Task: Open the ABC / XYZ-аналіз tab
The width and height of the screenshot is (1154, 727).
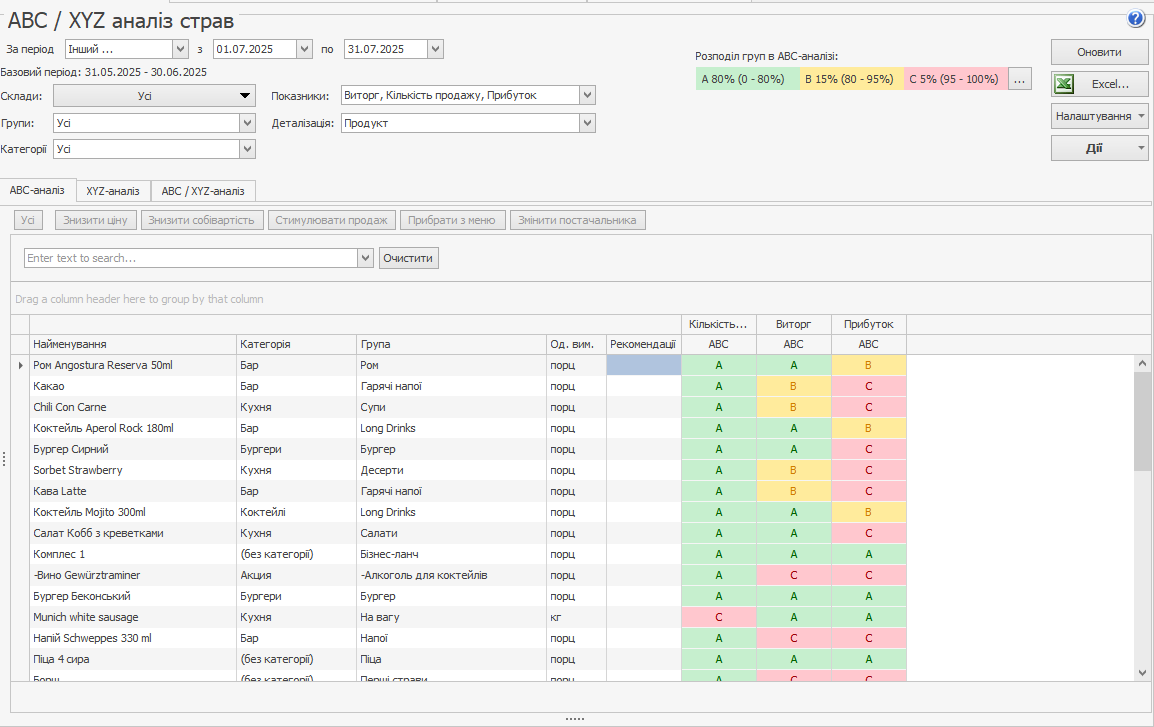Action: coord(203,191)
